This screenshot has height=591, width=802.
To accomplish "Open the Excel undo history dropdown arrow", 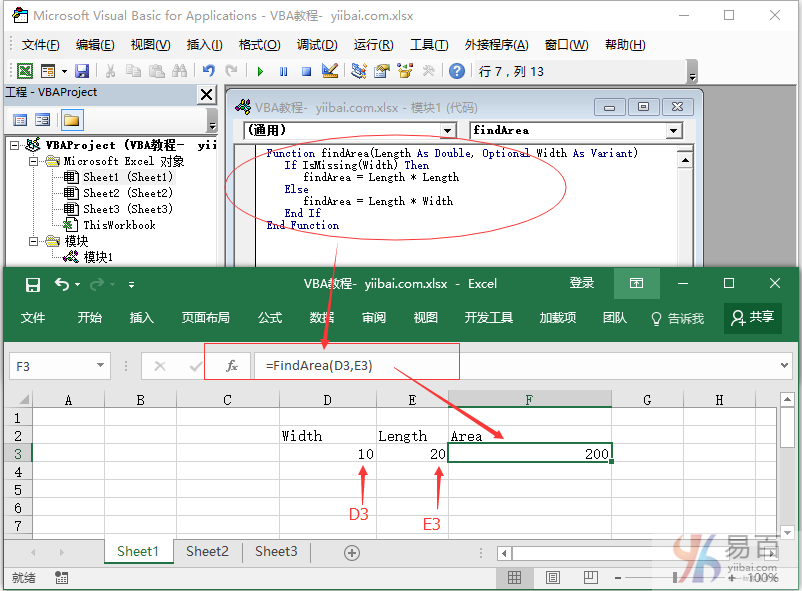I will point(78,284).
